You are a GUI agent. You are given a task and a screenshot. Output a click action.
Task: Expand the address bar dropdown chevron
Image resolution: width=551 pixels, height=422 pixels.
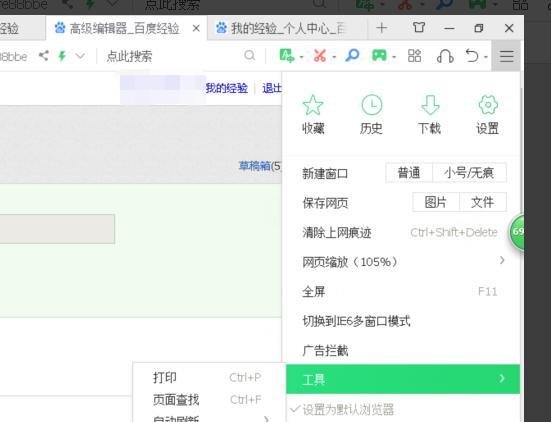click(80, 56)
